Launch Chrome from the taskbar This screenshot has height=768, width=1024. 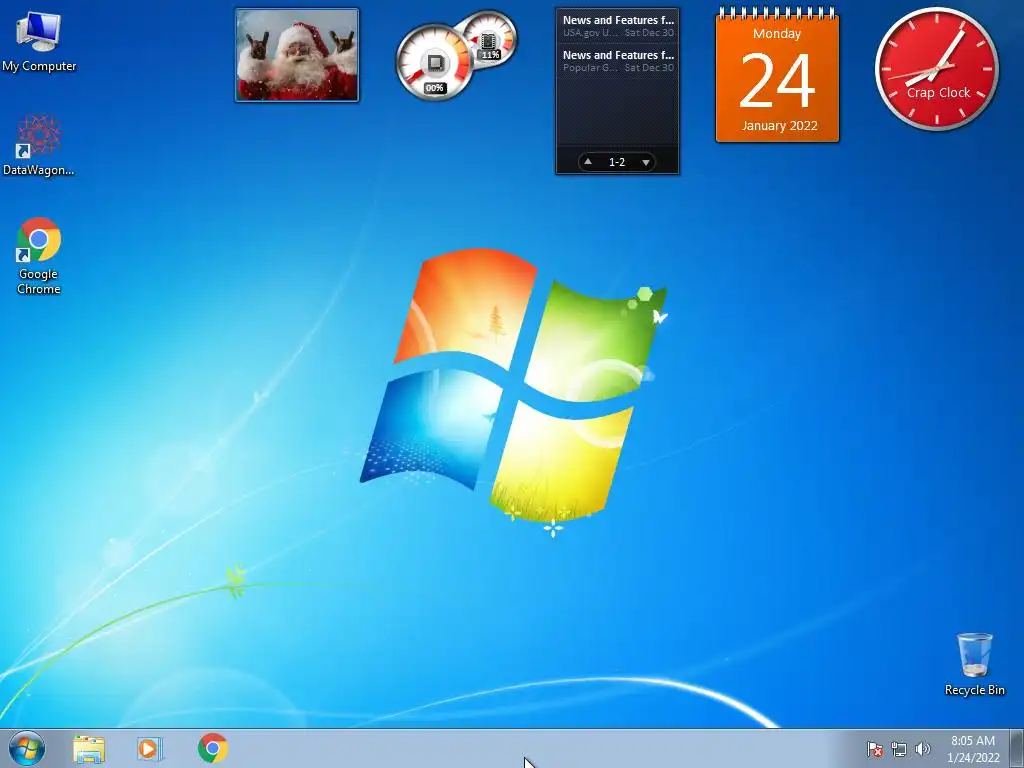click(x=213, y=748)
